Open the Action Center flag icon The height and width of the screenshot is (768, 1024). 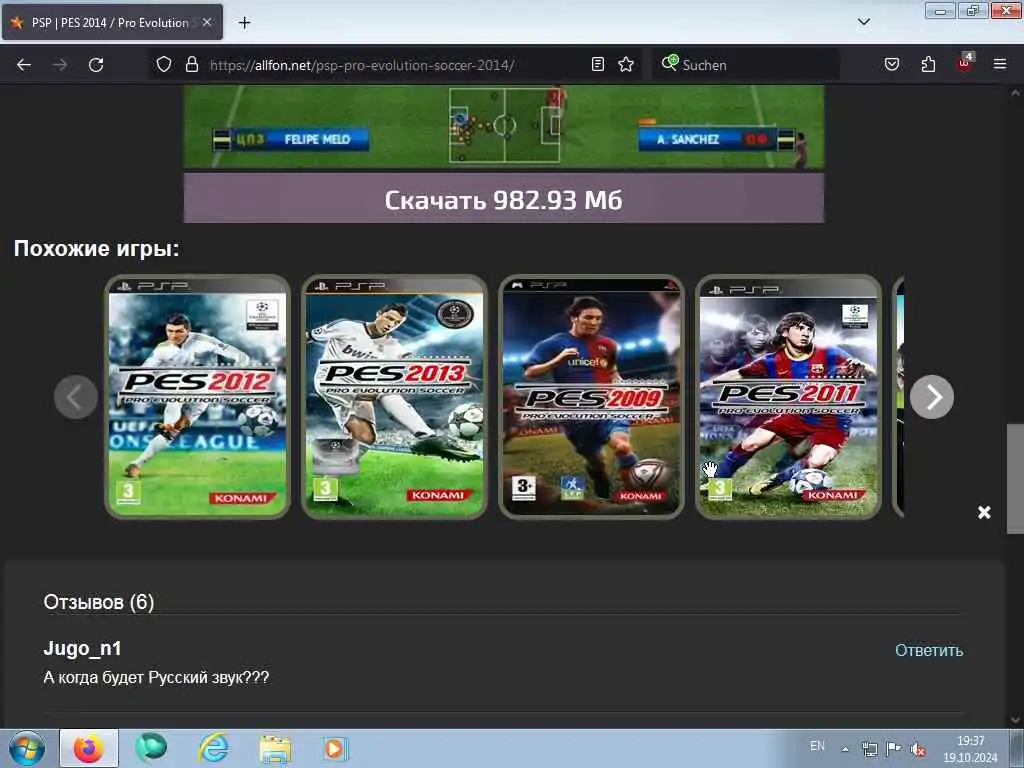pyautogui.click(x=893, y=748)
